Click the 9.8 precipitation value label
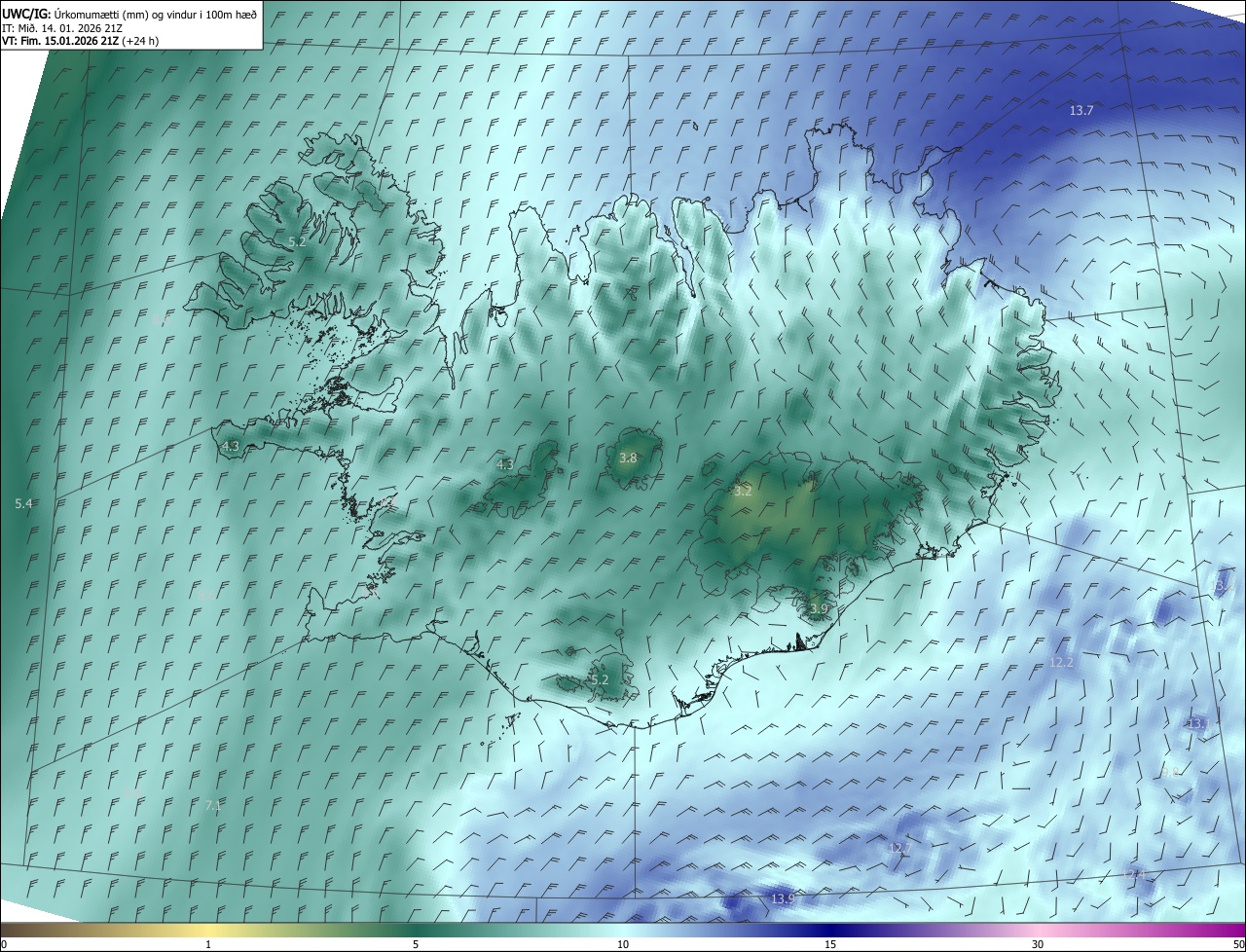Viewport: 1246px width, 952px height. (x=1170, y=771)
